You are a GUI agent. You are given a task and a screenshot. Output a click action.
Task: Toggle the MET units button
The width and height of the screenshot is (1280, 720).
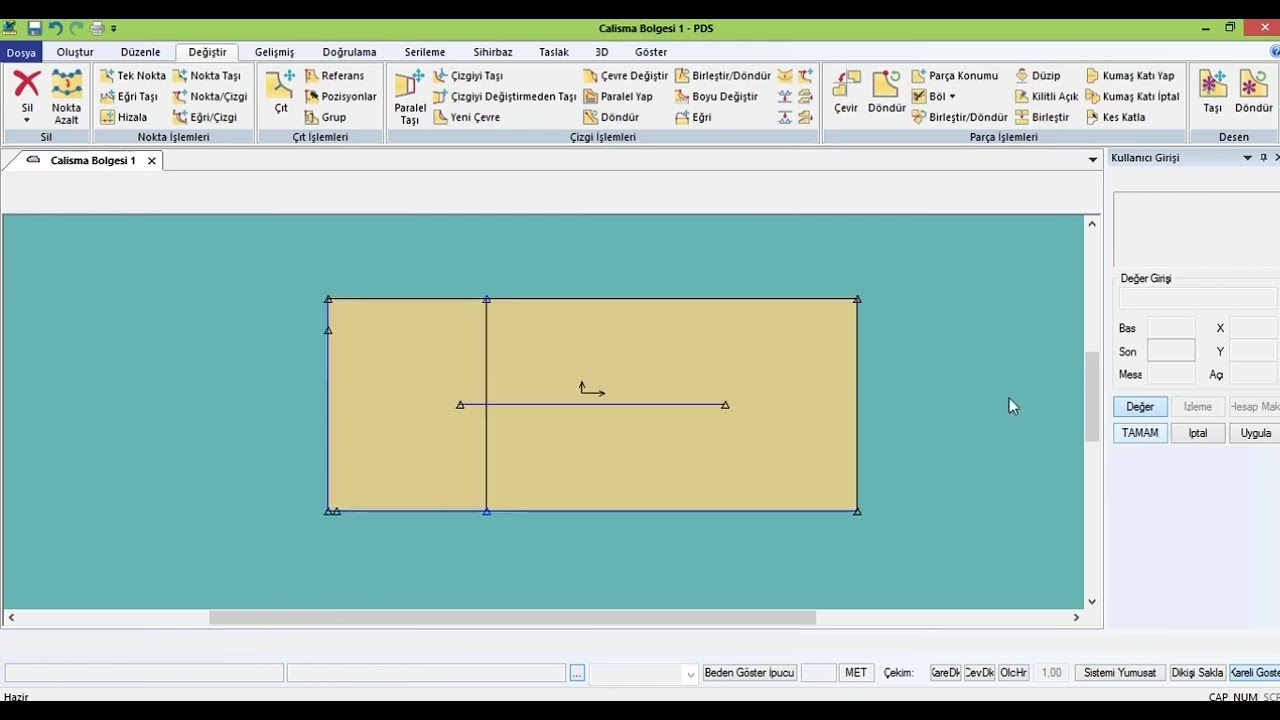[856, 673]
